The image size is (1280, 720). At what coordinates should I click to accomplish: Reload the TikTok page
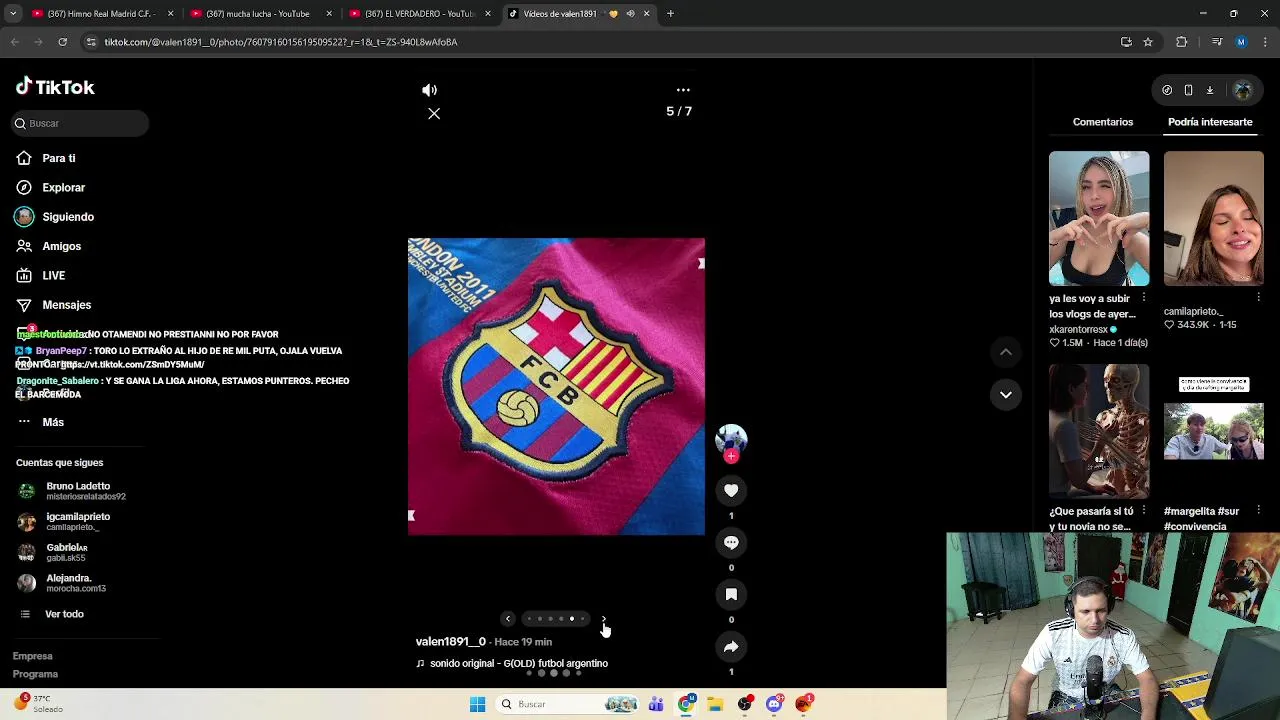[62, 42]
